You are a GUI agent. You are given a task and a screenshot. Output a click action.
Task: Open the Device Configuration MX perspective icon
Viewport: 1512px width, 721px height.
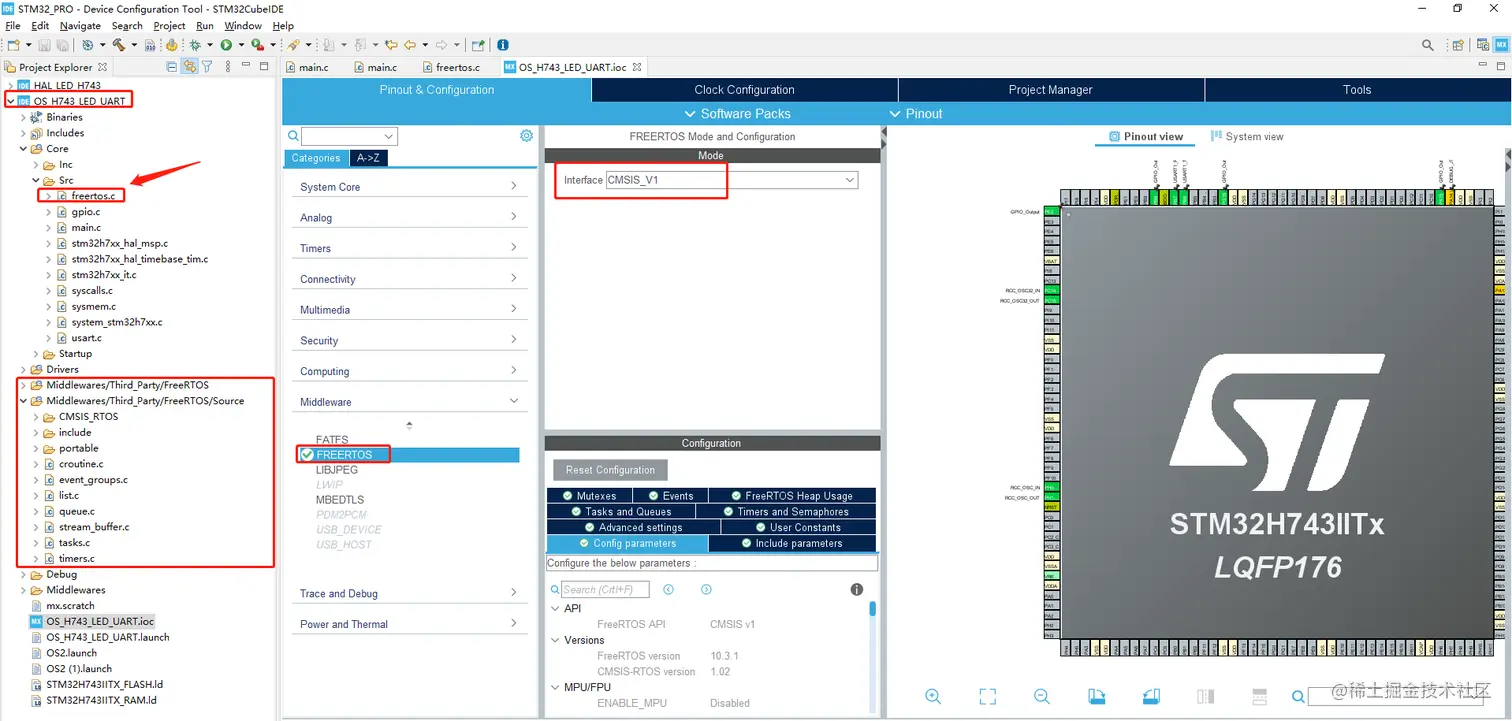pos(1501,45)
